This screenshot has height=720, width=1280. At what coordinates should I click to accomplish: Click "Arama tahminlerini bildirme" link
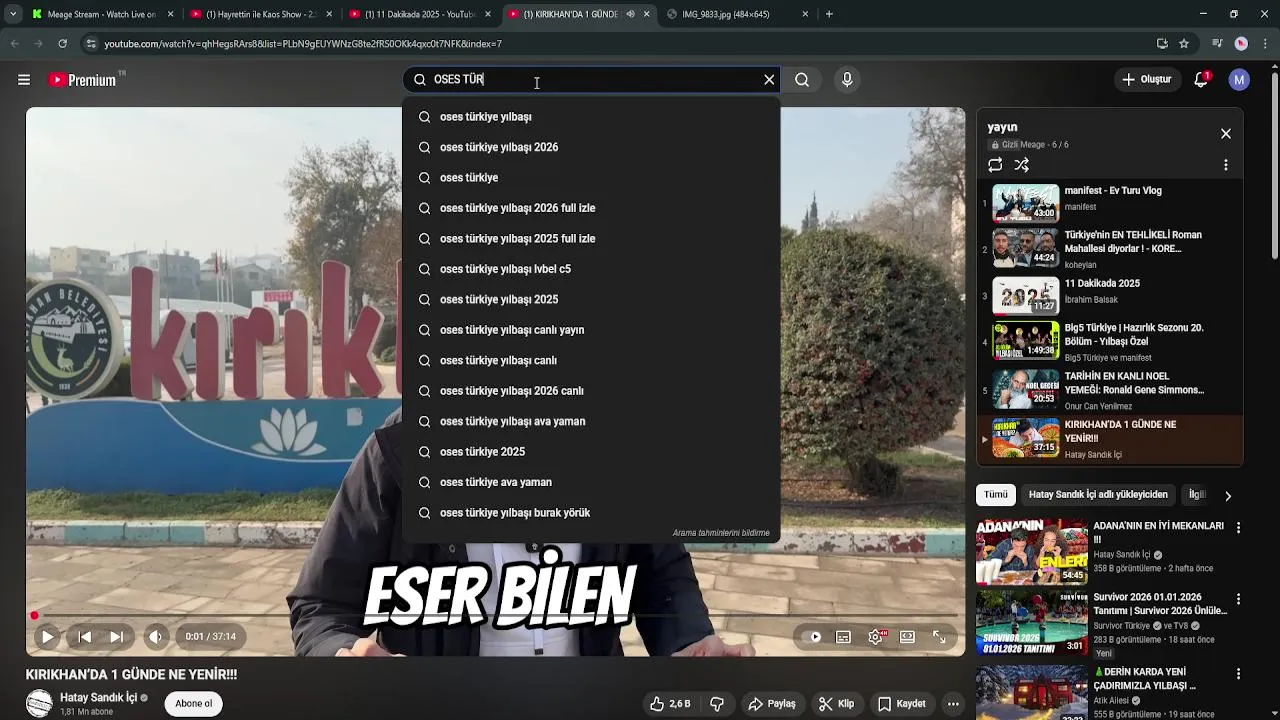[x=721, y=533]
